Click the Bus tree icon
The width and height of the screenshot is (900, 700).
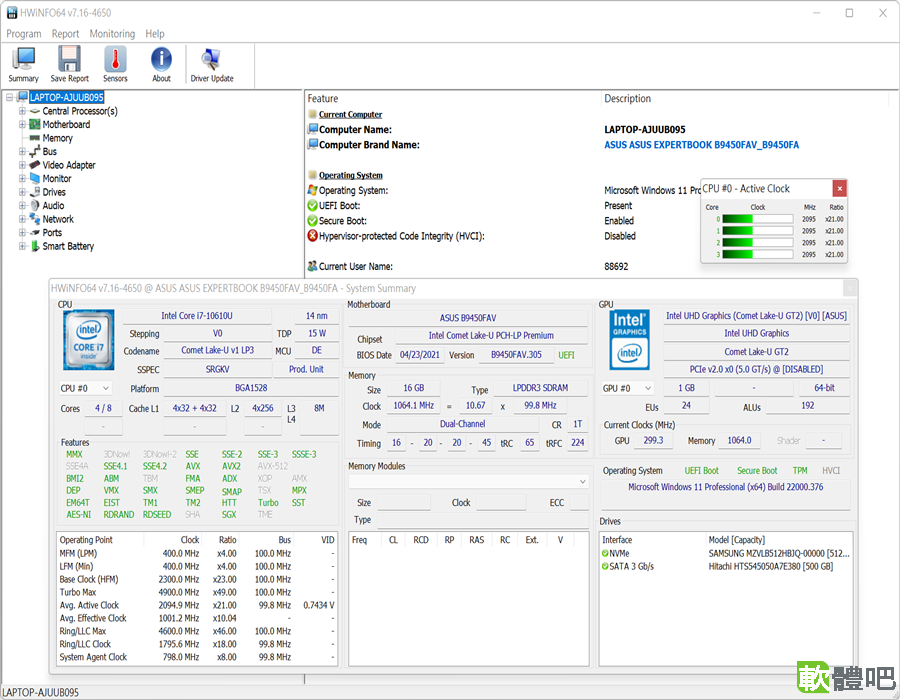35,151
